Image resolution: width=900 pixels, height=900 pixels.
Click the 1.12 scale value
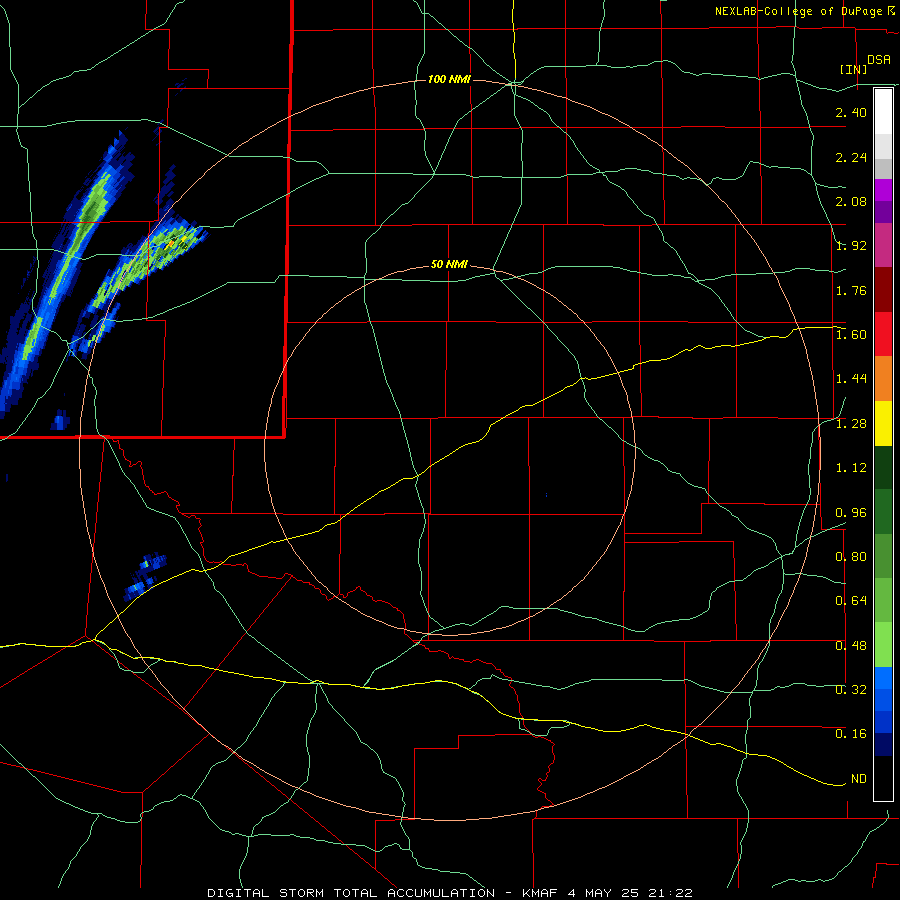851,468
